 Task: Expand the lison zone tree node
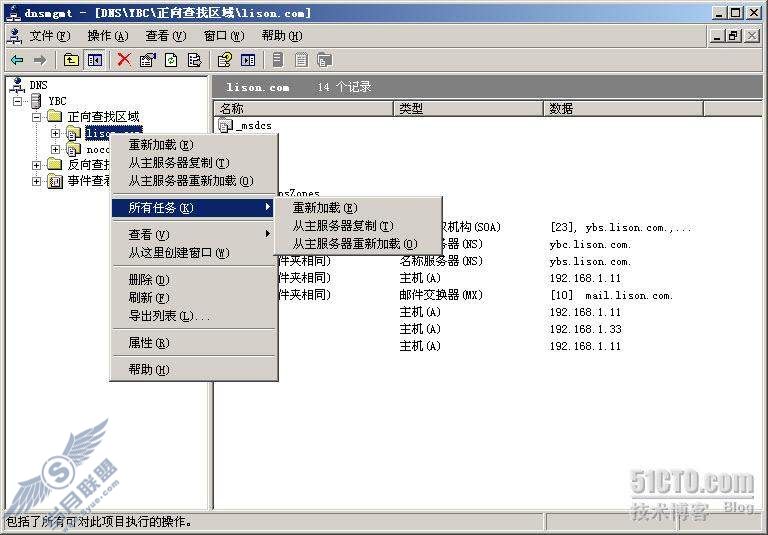click(x=55, y=133)
